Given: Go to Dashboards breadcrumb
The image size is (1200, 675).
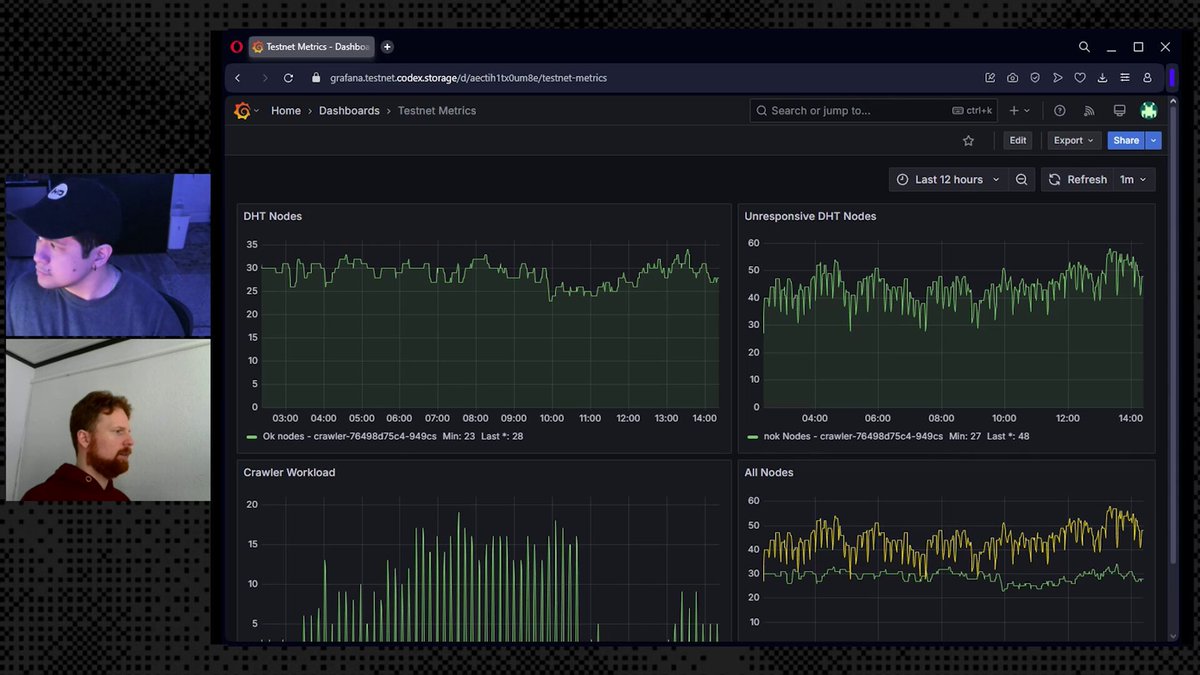Looking at the screenshot, I should pyautogui.click(x=349, y=111).
